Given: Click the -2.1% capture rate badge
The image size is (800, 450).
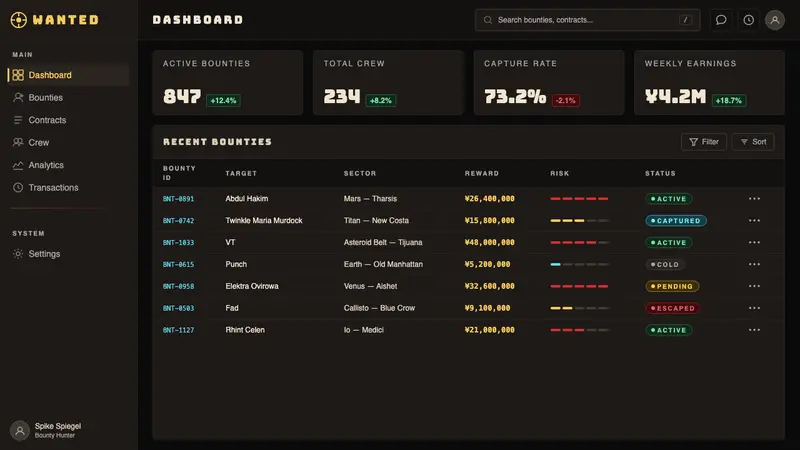Looking at the screenshot, I should click(565, 101).
